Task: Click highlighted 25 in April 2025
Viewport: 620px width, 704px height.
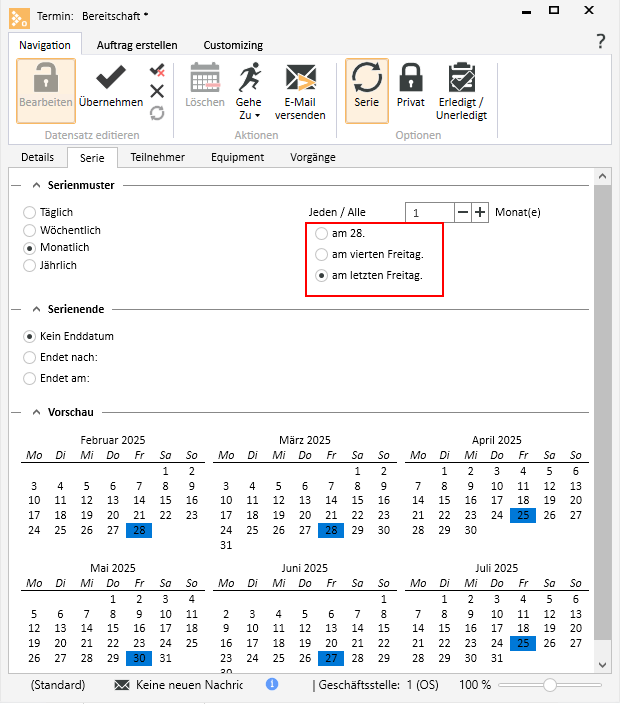Action: coord(523,515)
